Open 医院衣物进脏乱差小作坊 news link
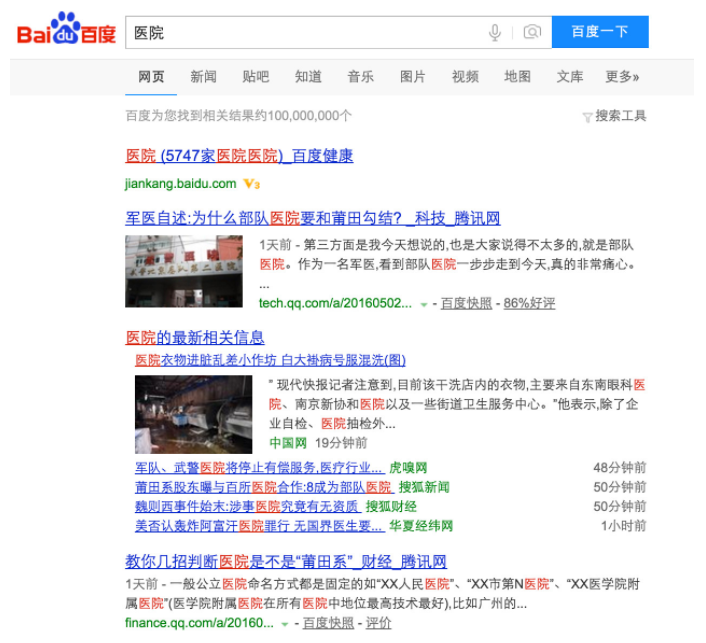 270,360
